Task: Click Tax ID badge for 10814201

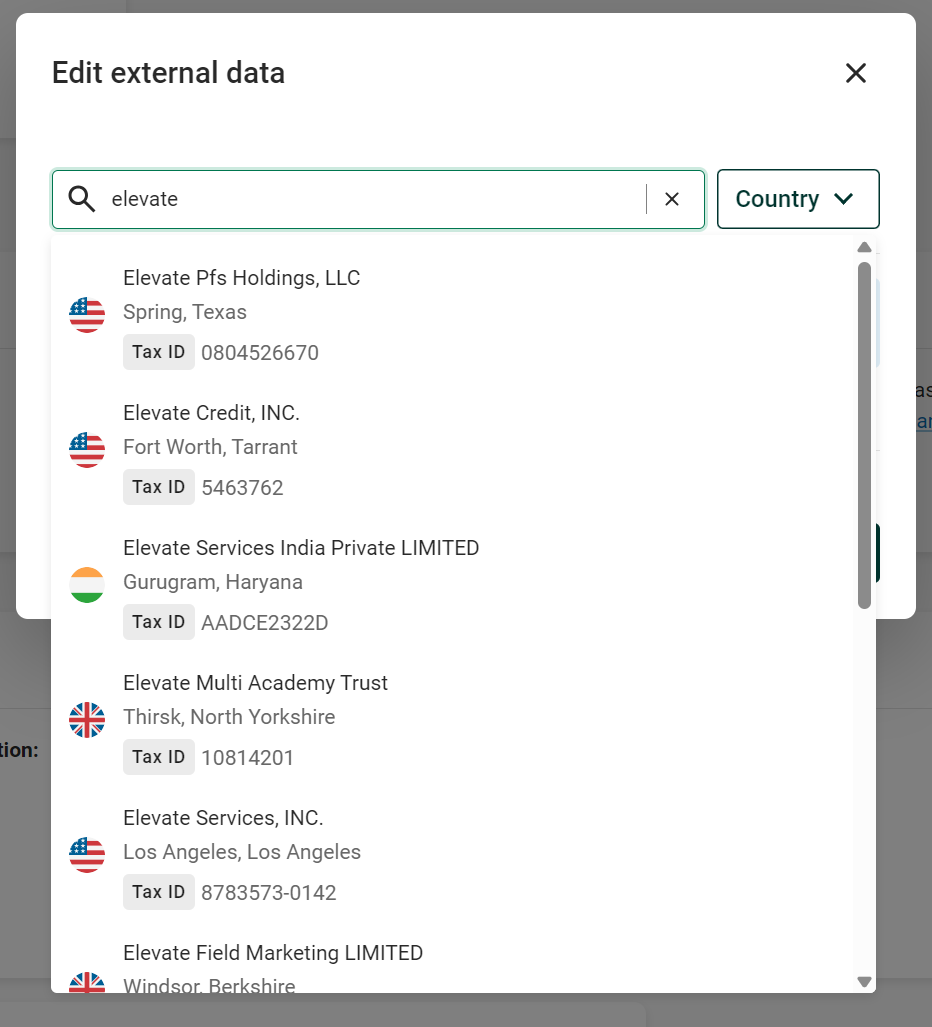Action: [x=158, y=756]
